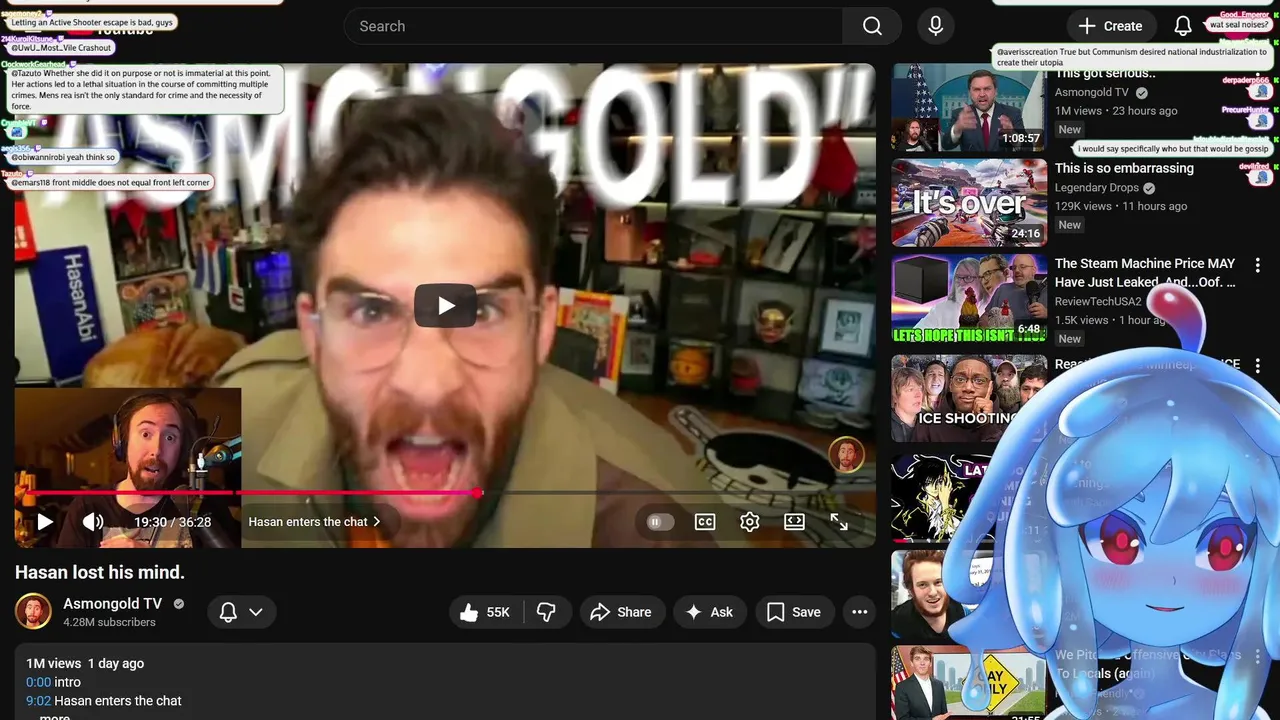Jump to 0:00 intro timestamp
The image size is (1280, 720).
[38, 682]
